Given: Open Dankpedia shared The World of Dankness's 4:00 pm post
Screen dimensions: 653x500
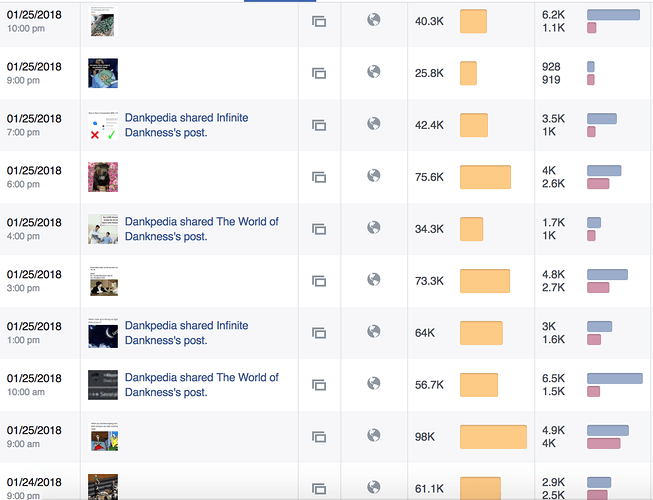Looking at the screenshot, I should 202,229.
